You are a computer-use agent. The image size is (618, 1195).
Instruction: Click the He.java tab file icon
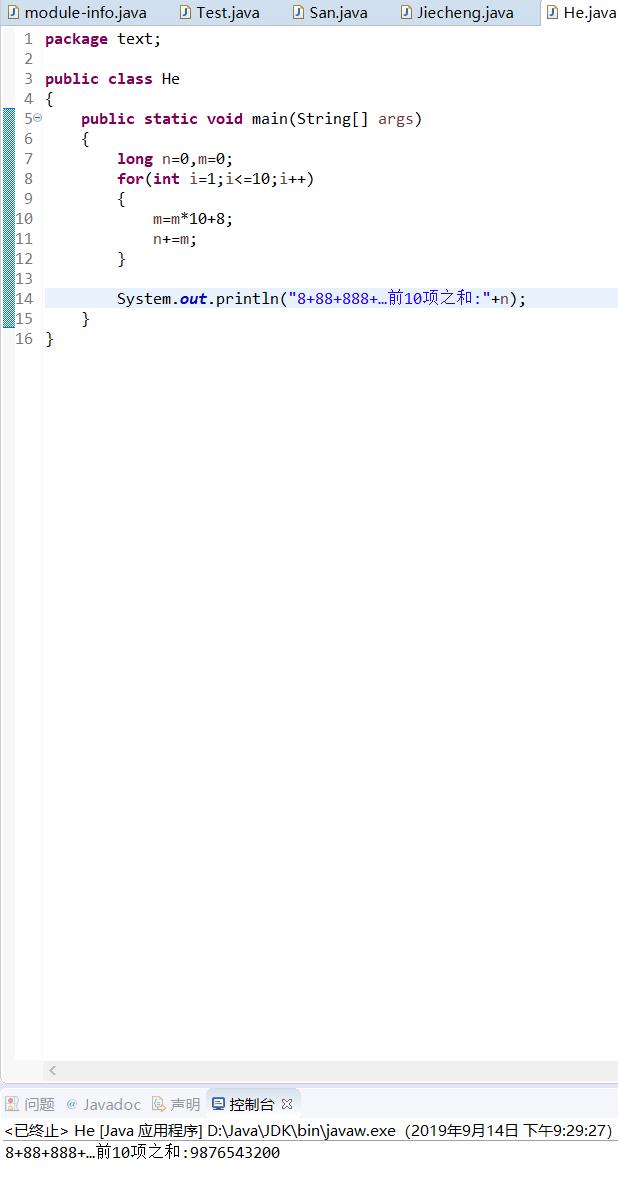pos(552,13)
